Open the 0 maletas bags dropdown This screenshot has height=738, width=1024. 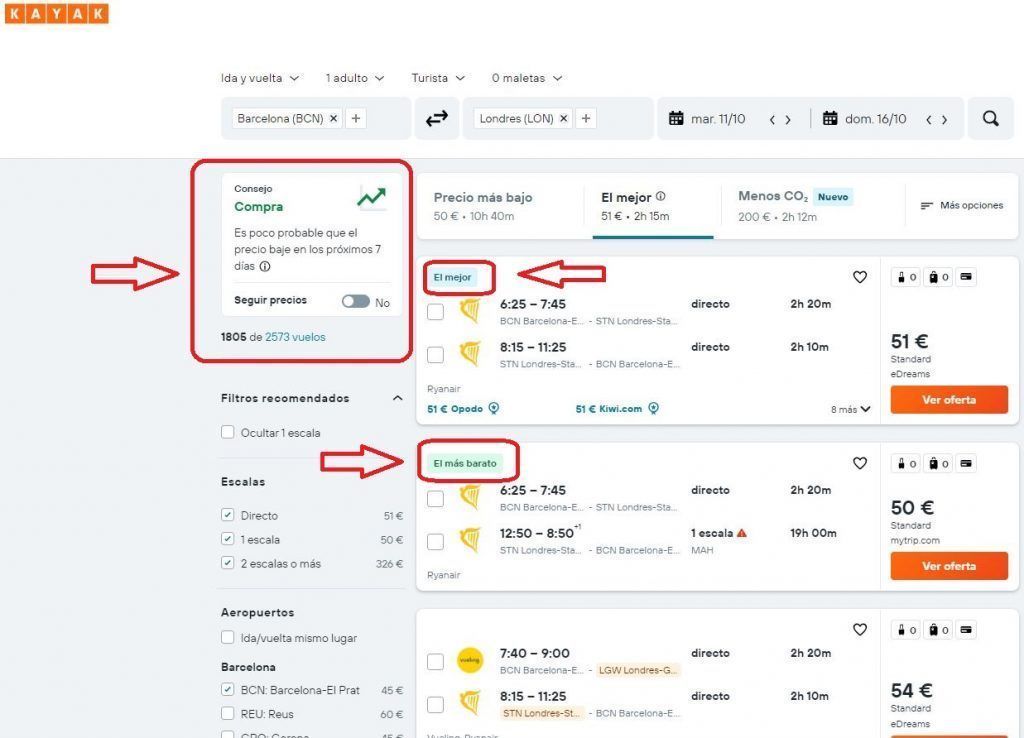click(x=527, y=78)
